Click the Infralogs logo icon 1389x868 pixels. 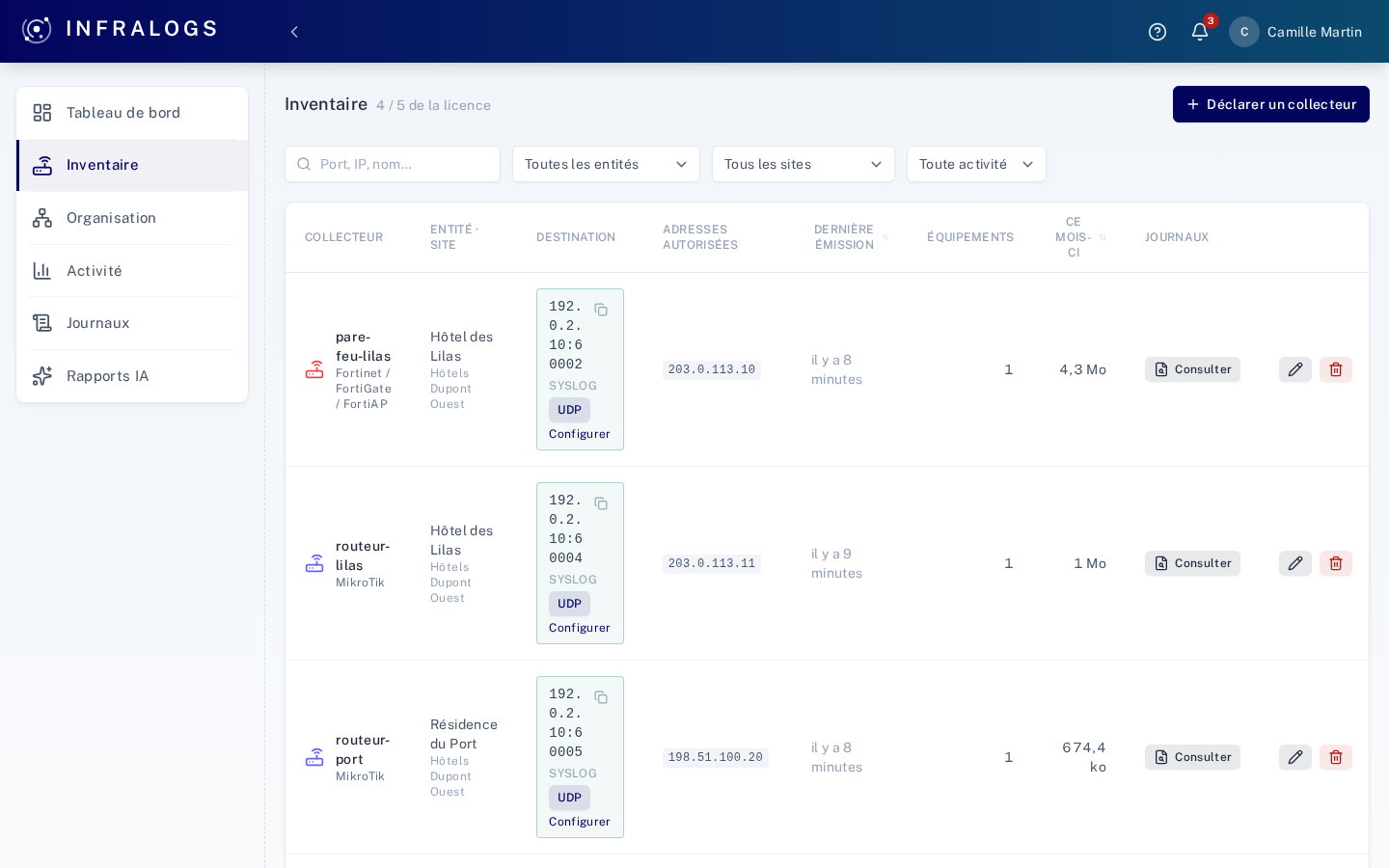click(x=37, y=30)
